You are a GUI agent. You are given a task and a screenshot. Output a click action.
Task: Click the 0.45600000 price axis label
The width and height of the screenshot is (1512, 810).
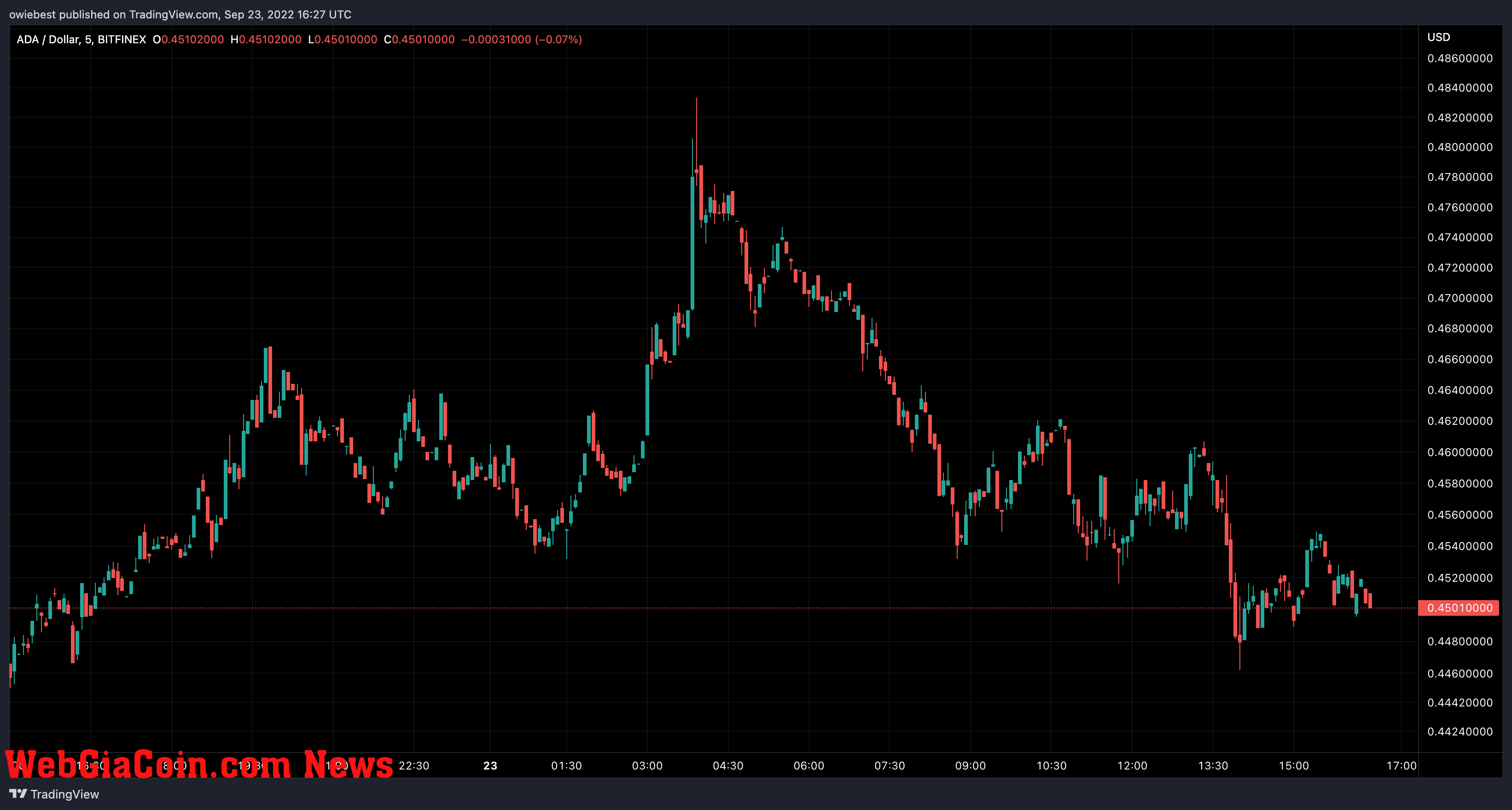click(1460, 515)
